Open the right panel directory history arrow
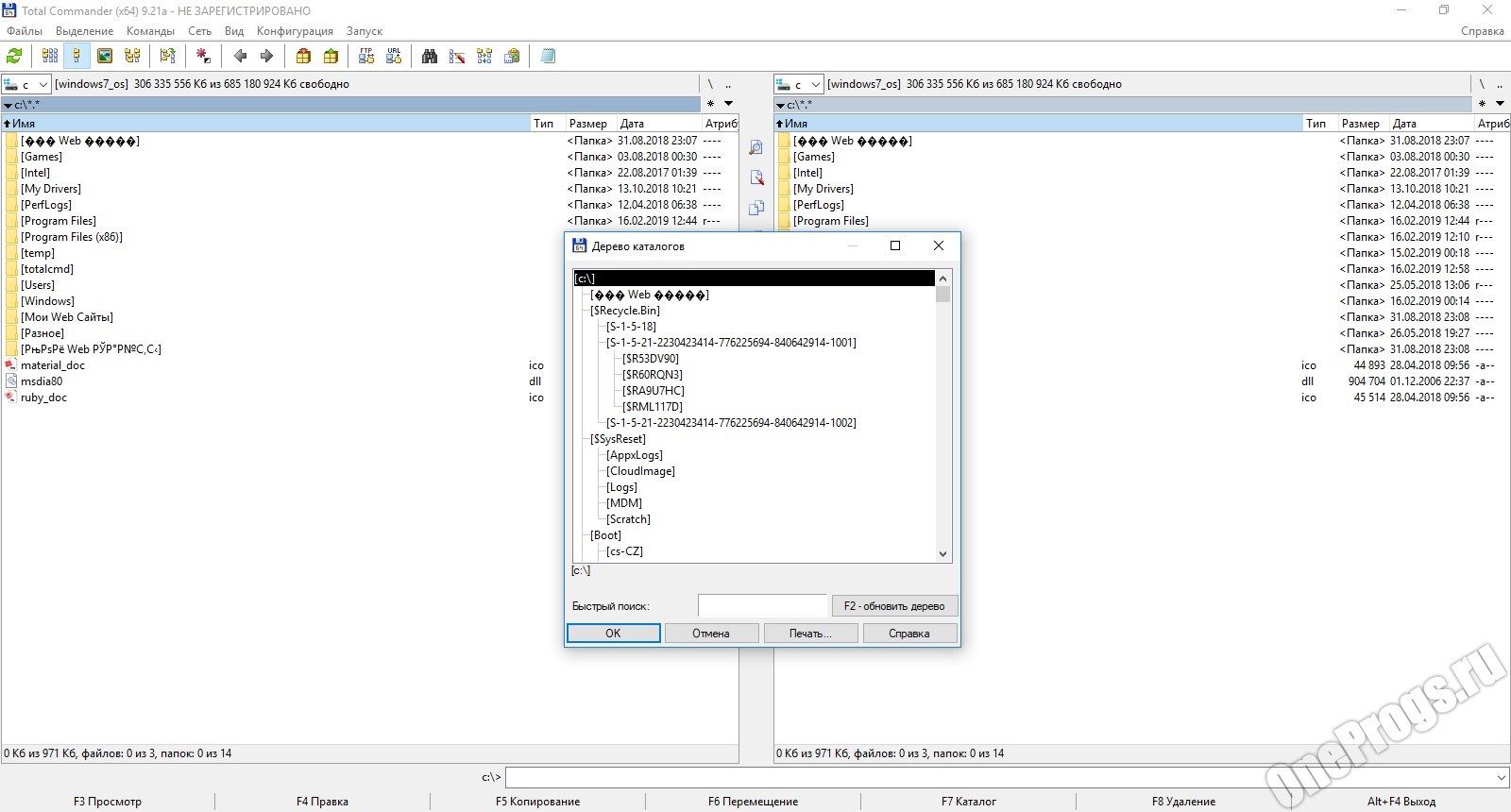The width and height of the screenshot is (1511, 812). (1500, 104)
